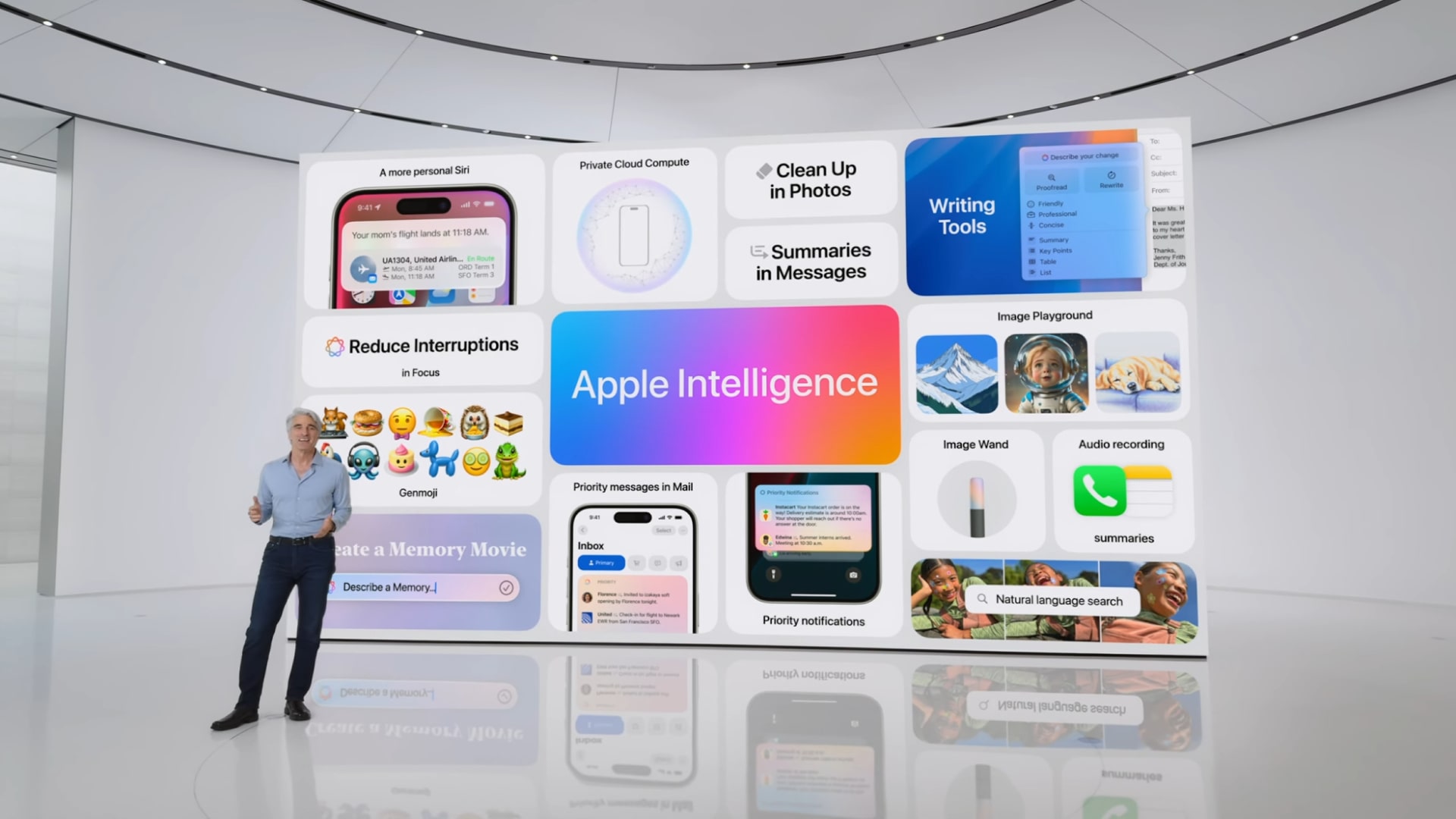Click the A more personal Siri button

pos(423,170)
